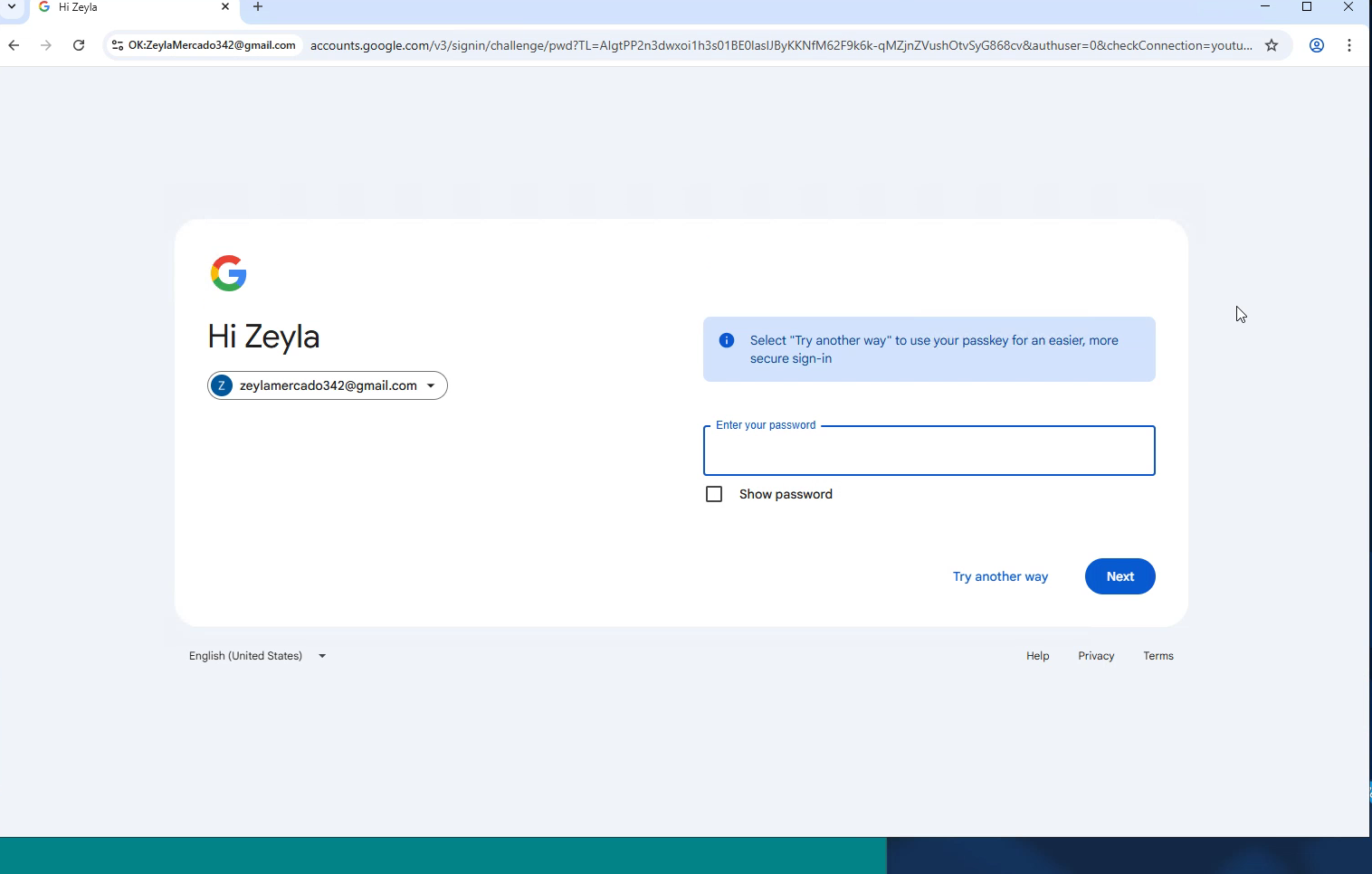The image size is (1372, 874).
Task: Close the Chrome window
Action: click(x=1348, y=7)
